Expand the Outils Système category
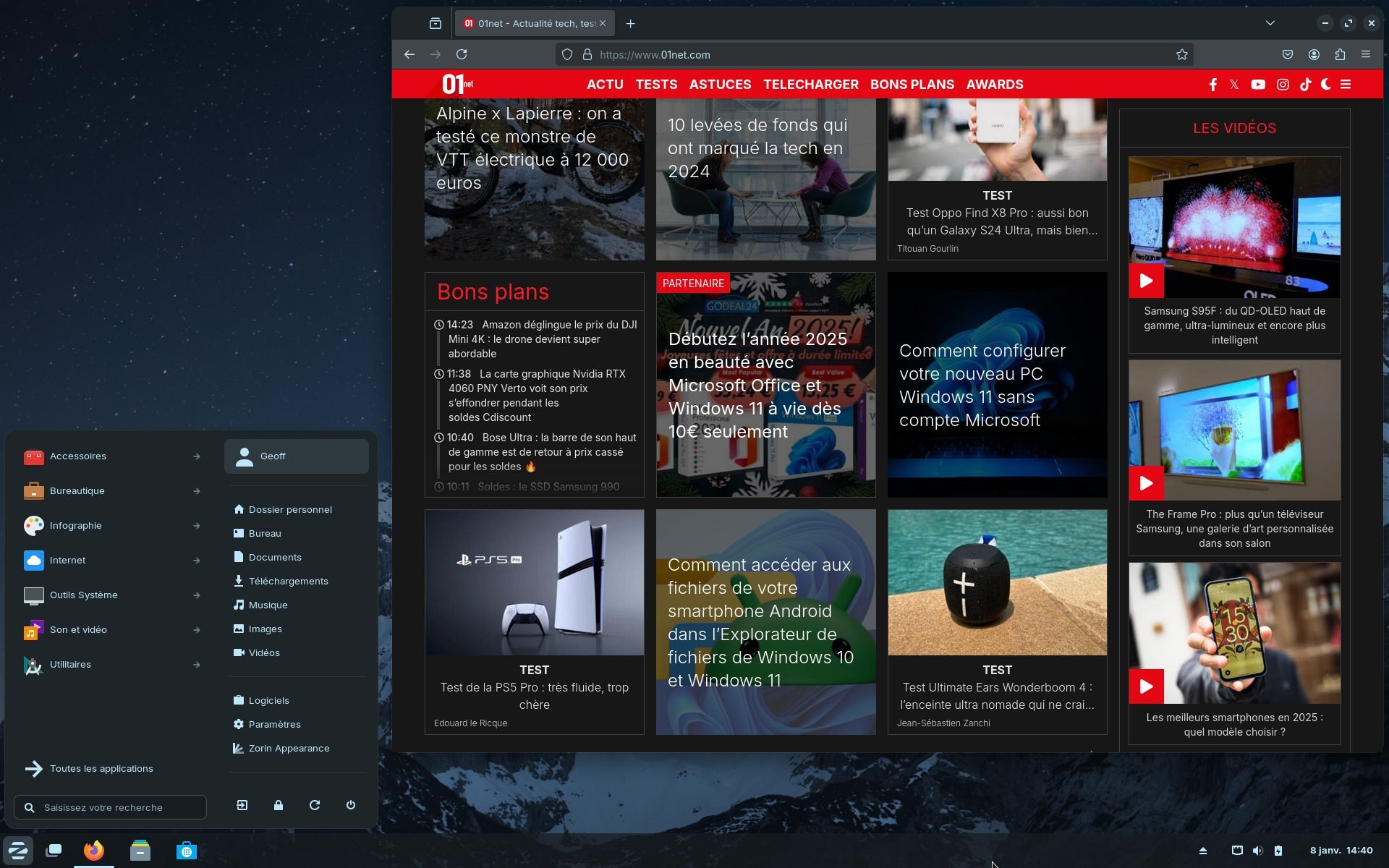Screen dimensions: 1389x868 [112, 595]
